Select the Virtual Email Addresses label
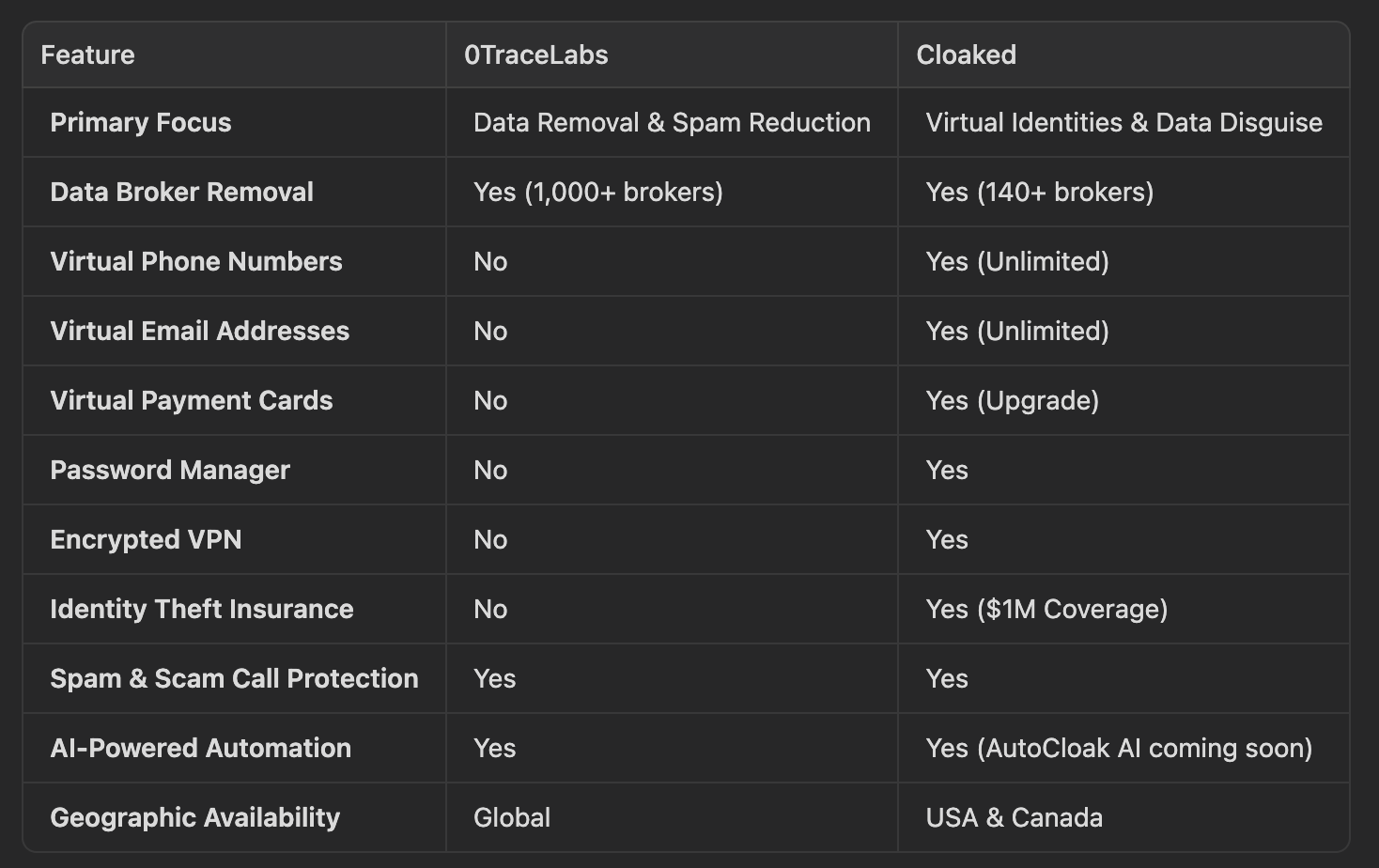This screenshot has width=1379, height=868. point(199,331)
